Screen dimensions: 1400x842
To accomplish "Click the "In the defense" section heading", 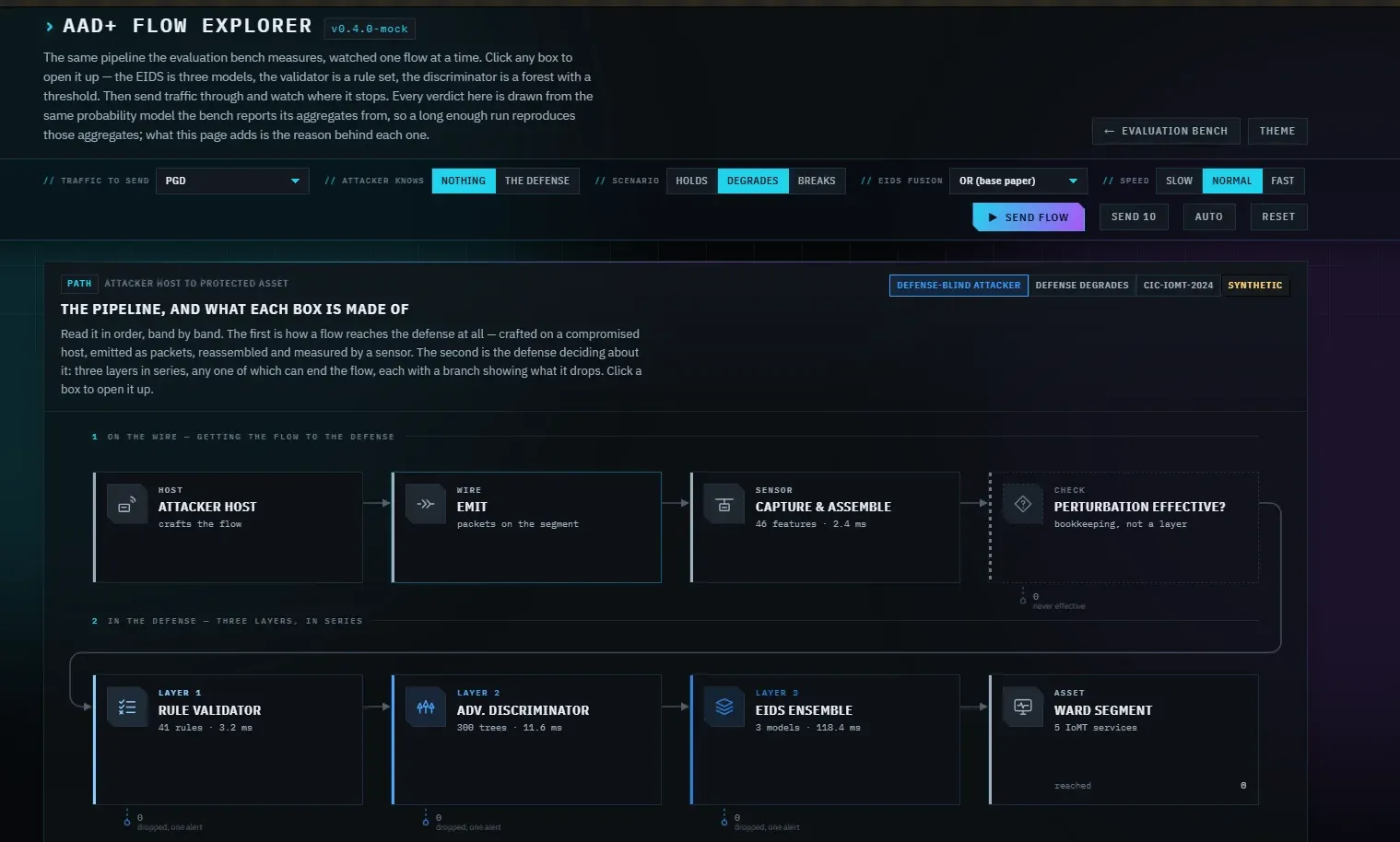I will click(x=235, y=621).
